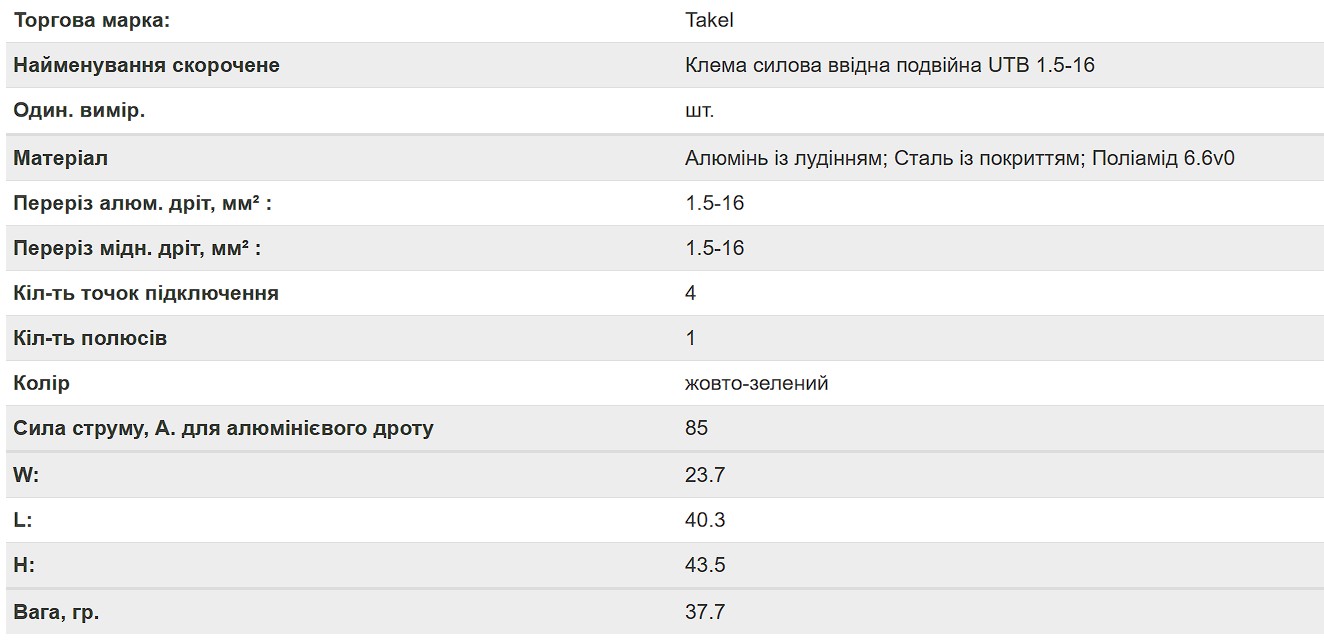Screen dimensions: 1324x640
Task: Click 'Клема силова ввідна подвійна UTB 1.5-16' text
Action: [890, 65]
